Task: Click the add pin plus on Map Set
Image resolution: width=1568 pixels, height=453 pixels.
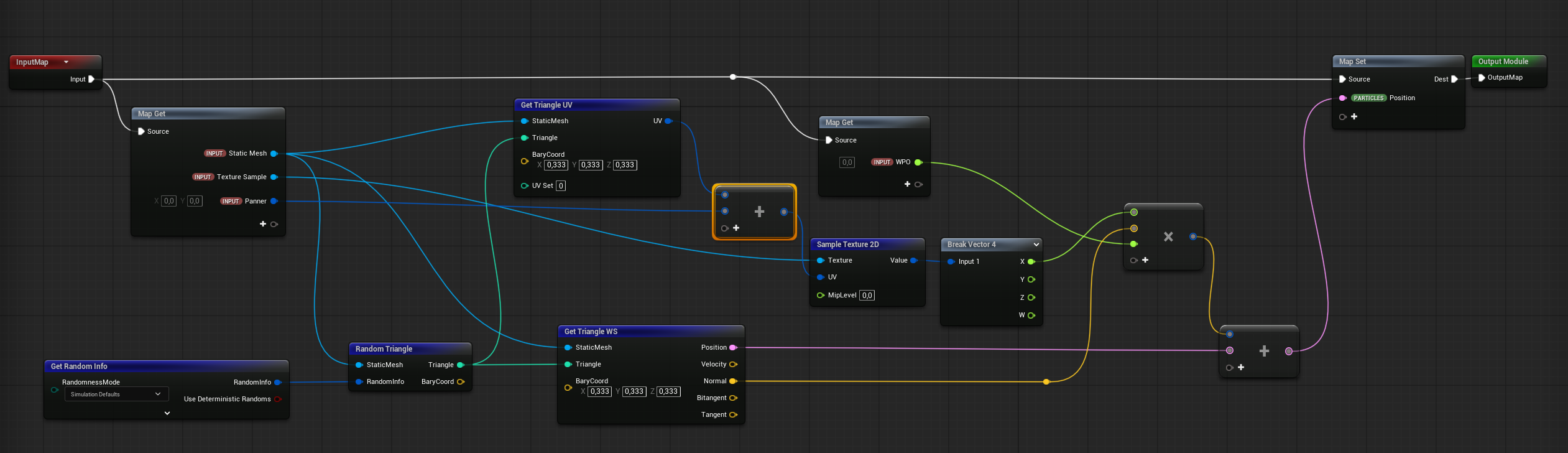Action: (x=1354, y=116)
